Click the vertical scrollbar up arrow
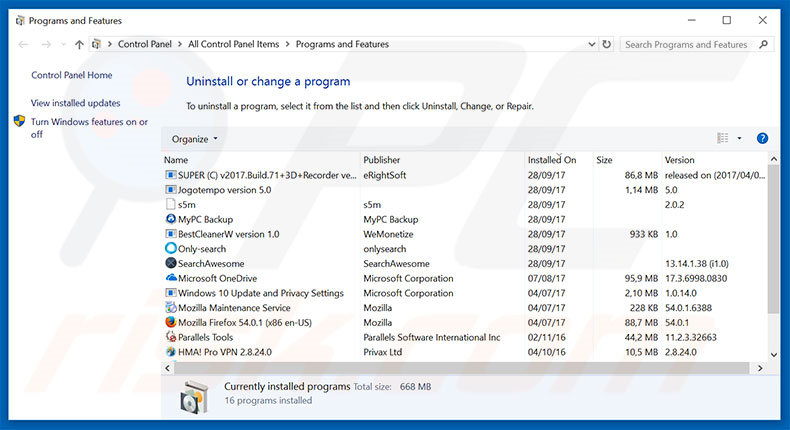This screenshot has width=790, height=430. tap(774, 159)
